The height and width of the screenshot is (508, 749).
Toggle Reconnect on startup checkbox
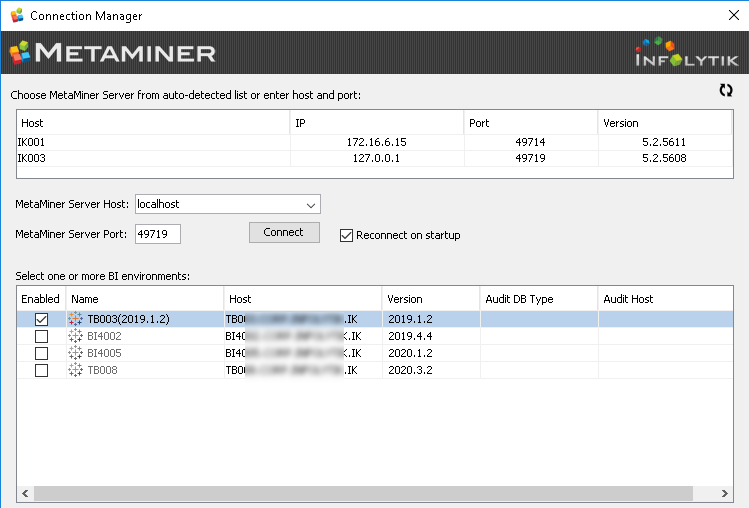point(347,236)
